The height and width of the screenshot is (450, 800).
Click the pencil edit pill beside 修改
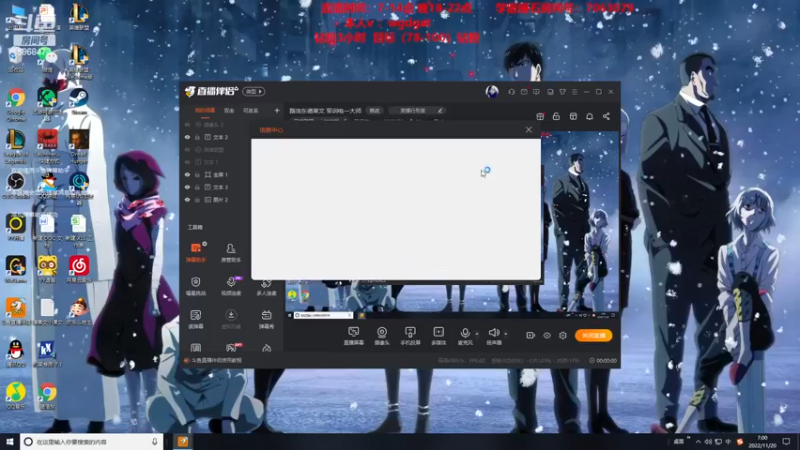(416, 110)
